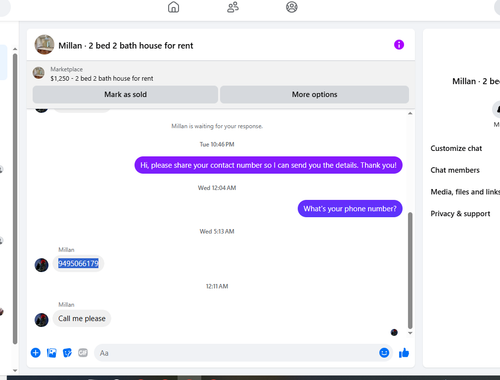Click Millan's avatar beside Call me please
The image size is (500, 380).
click(x=42, y=320)
